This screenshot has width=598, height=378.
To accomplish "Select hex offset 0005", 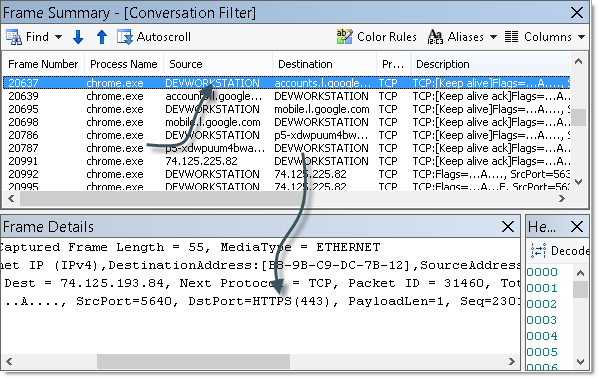I will tap(542, 352).
